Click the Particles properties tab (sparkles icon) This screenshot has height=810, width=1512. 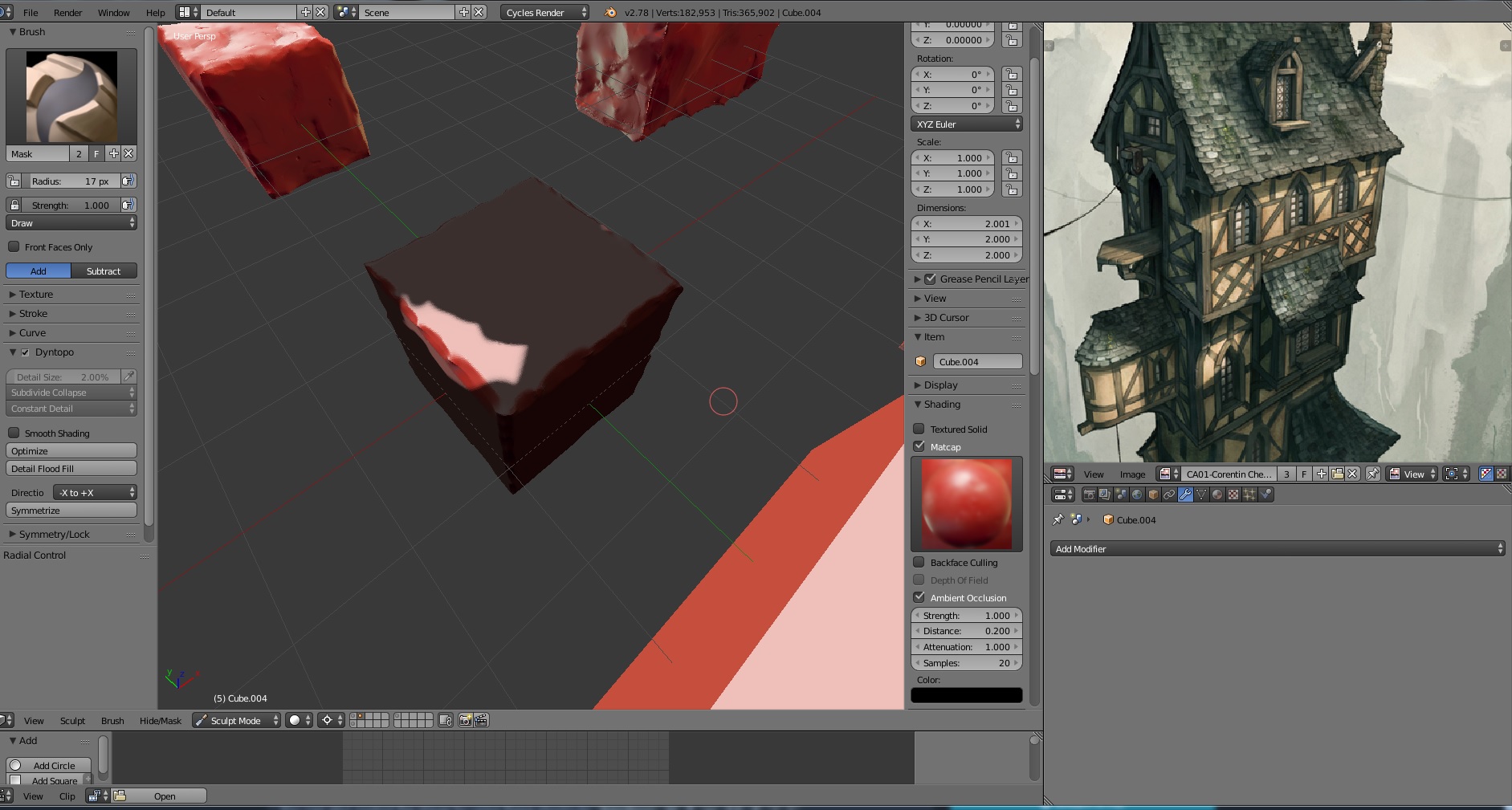1249,495
